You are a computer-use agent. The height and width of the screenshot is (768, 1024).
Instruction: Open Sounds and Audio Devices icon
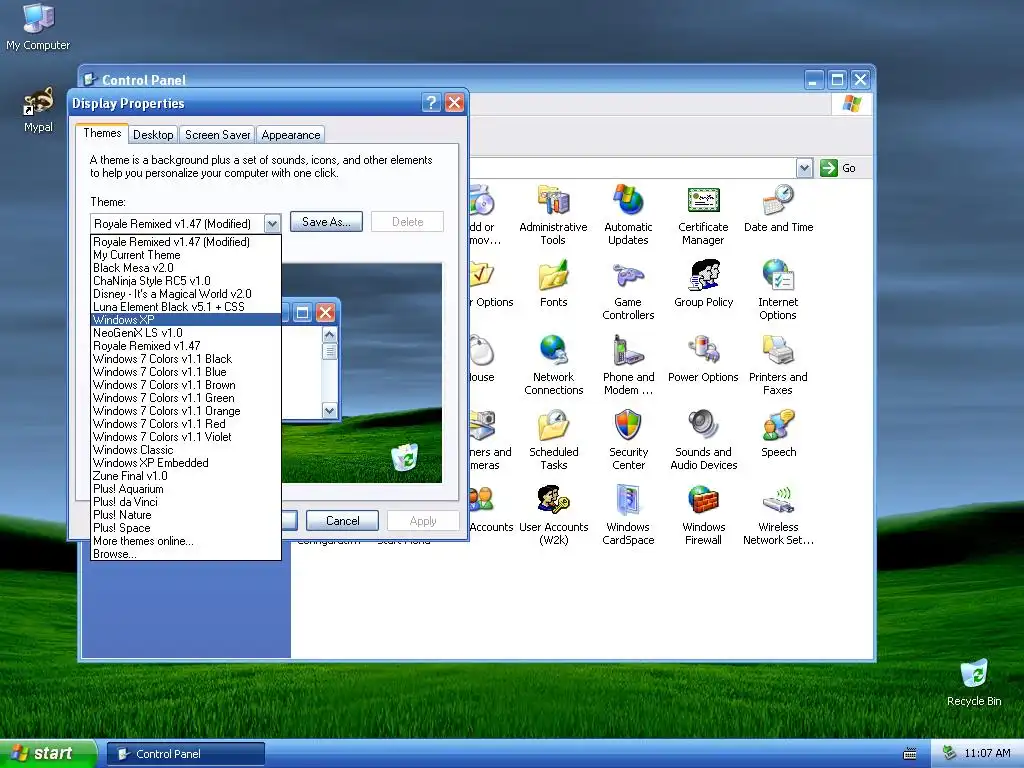[703, 440]
